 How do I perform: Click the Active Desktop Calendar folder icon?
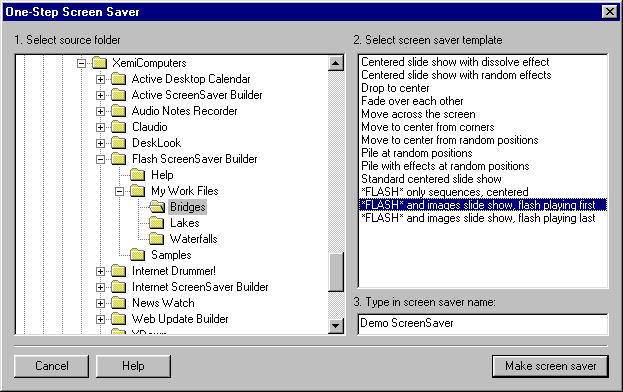[x=118, y=79]
